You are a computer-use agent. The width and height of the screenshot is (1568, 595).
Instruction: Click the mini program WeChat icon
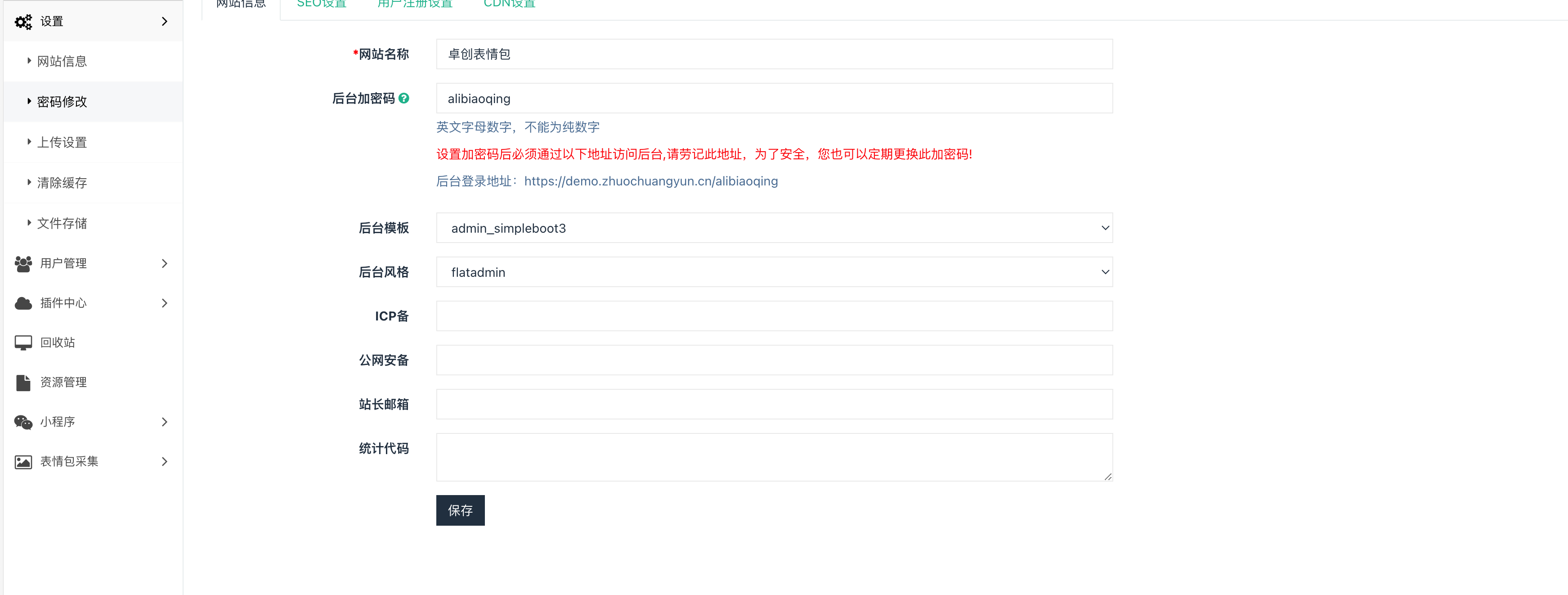pos(23,422)
